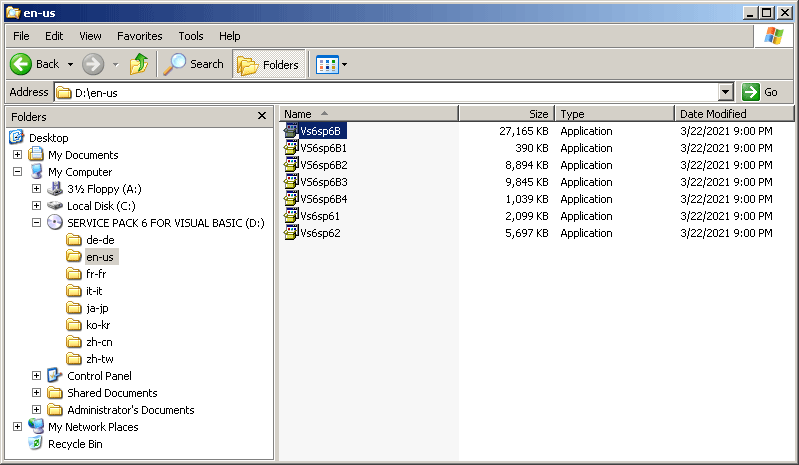Close the Folders pane with X

262,116
